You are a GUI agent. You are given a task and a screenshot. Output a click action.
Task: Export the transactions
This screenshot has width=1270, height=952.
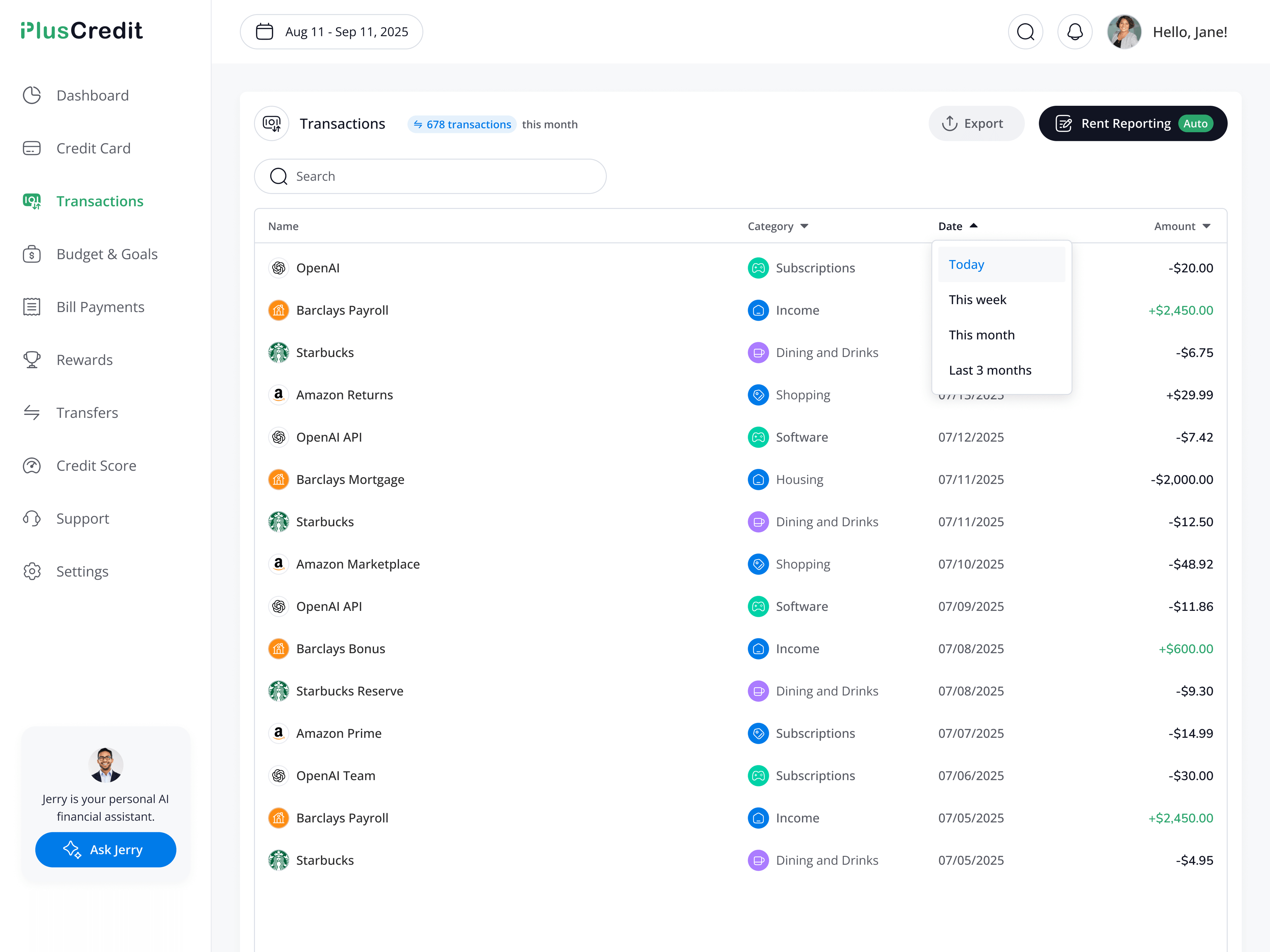click(976, 123)
